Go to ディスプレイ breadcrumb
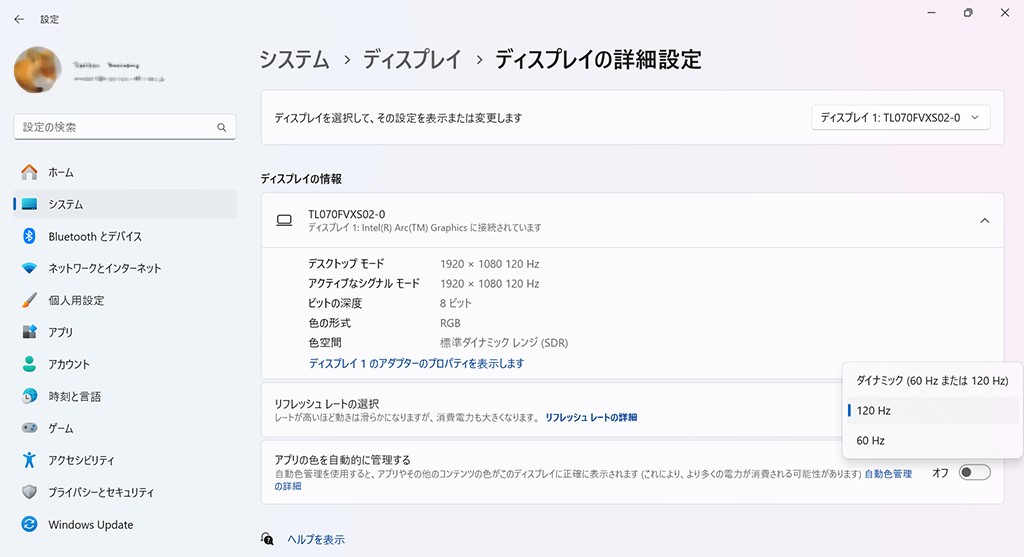 412,59
